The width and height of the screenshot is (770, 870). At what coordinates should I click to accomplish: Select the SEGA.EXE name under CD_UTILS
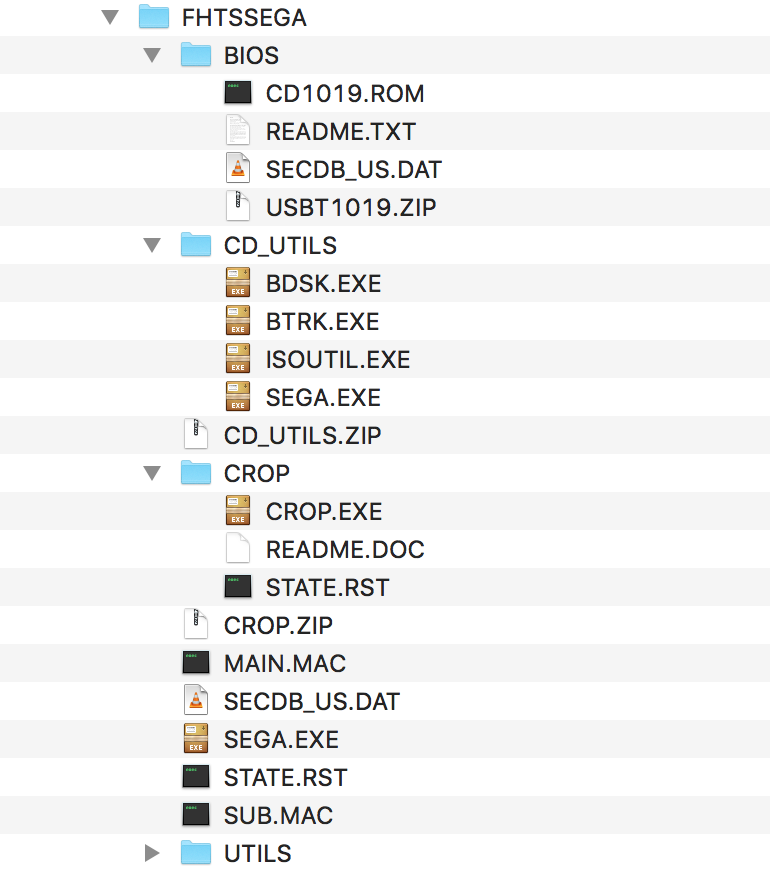[x=323, y=398]
